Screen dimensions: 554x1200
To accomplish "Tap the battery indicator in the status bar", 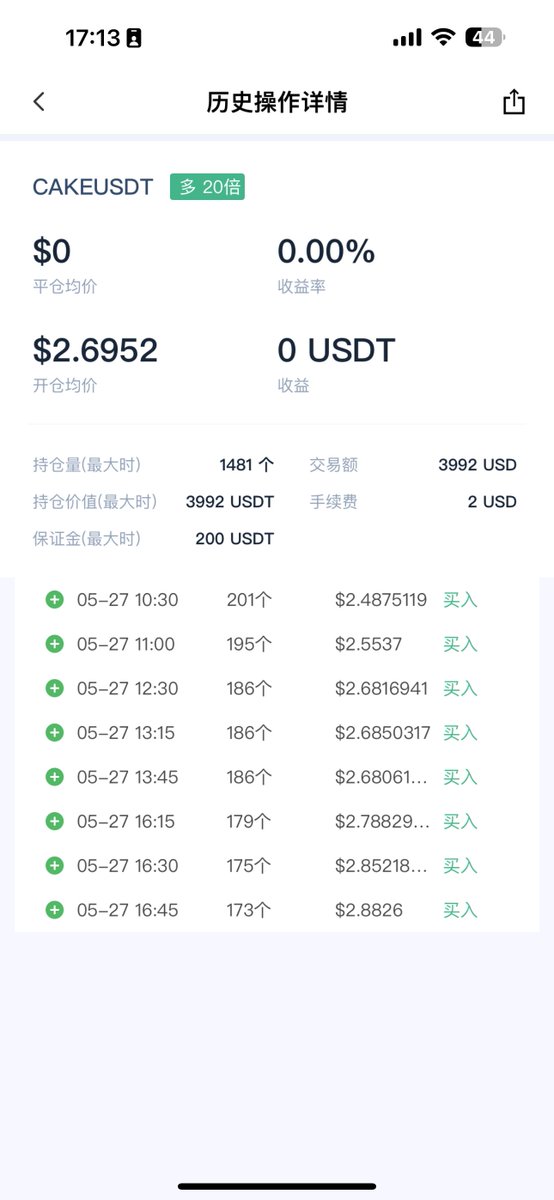I will (484, 38).
